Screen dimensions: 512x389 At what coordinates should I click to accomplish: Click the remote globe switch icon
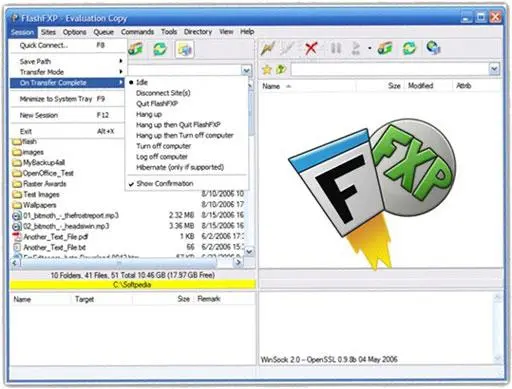433,49
